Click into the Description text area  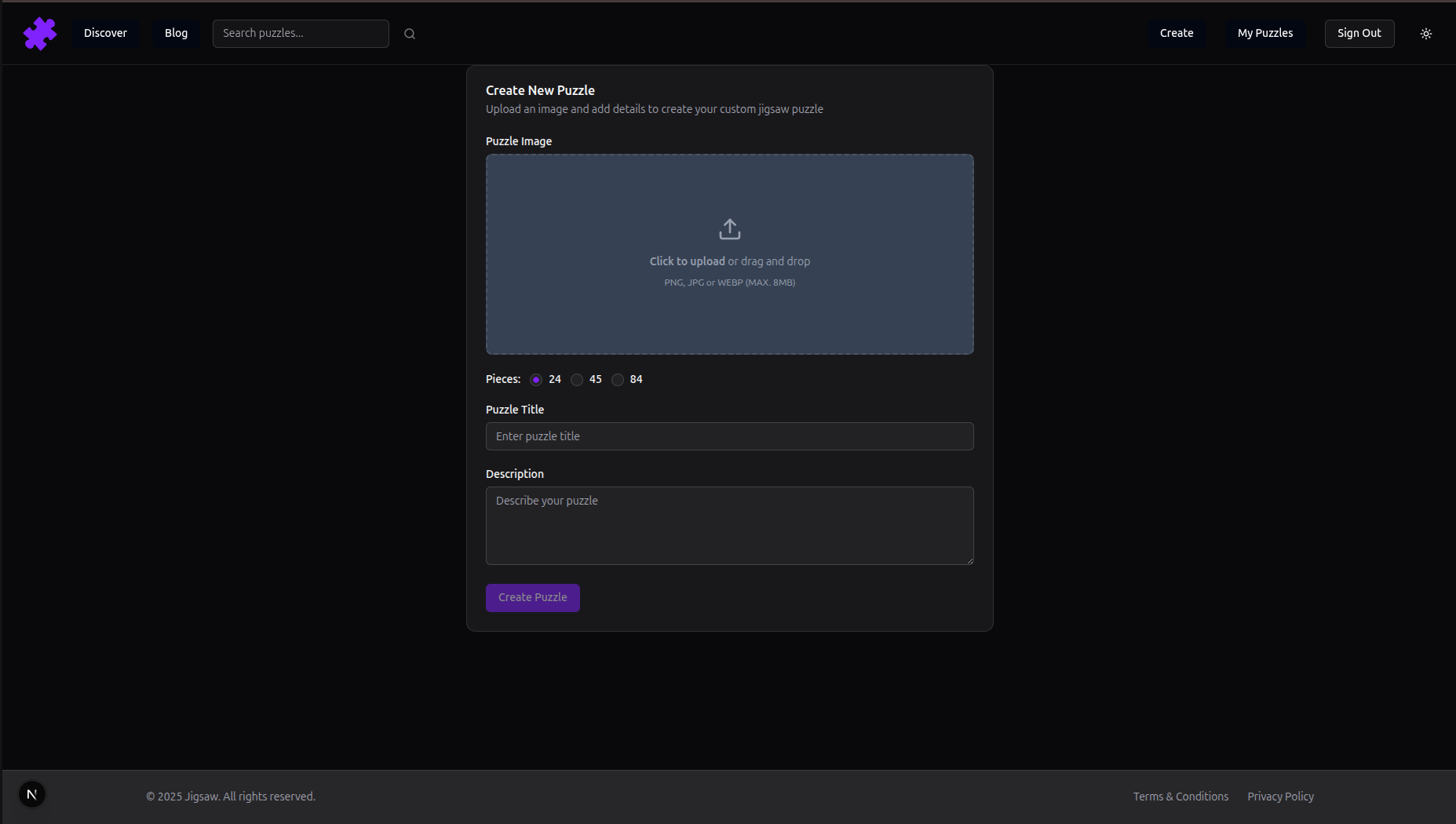pos(729,526)
